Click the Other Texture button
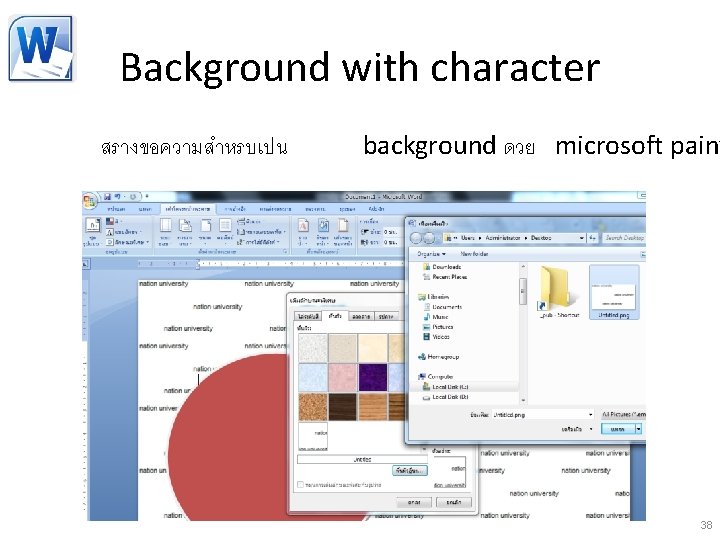The image size is (720, 540). click(410, 471)
